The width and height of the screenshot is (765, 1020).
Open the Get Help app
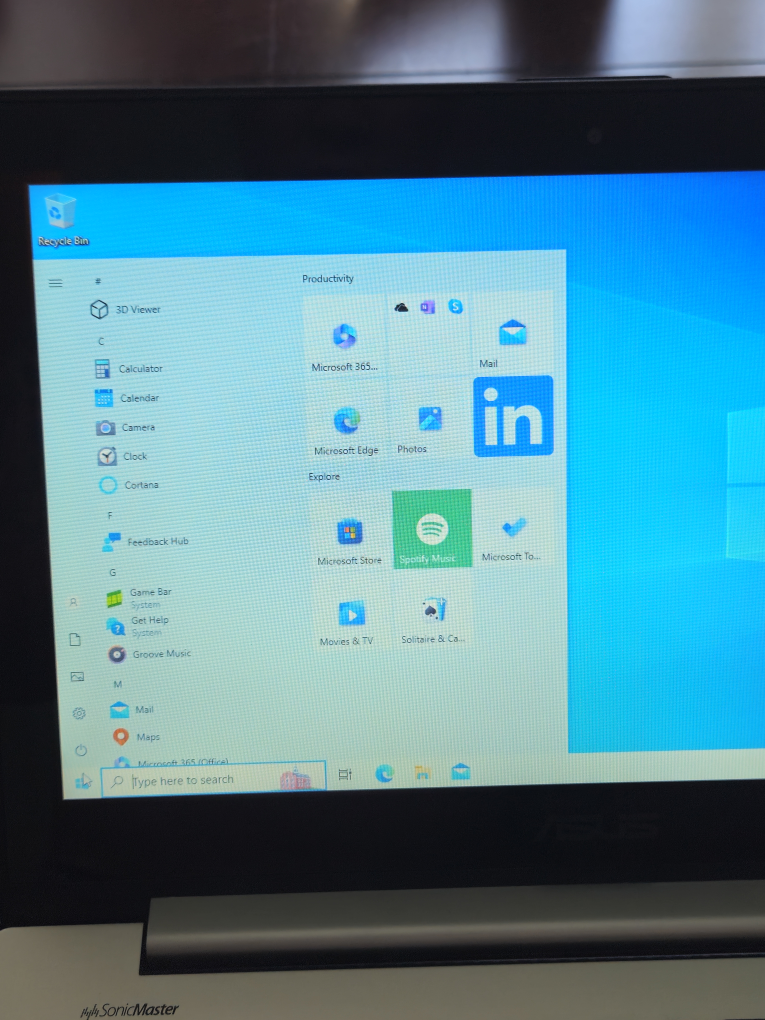[x=138, y=626]
